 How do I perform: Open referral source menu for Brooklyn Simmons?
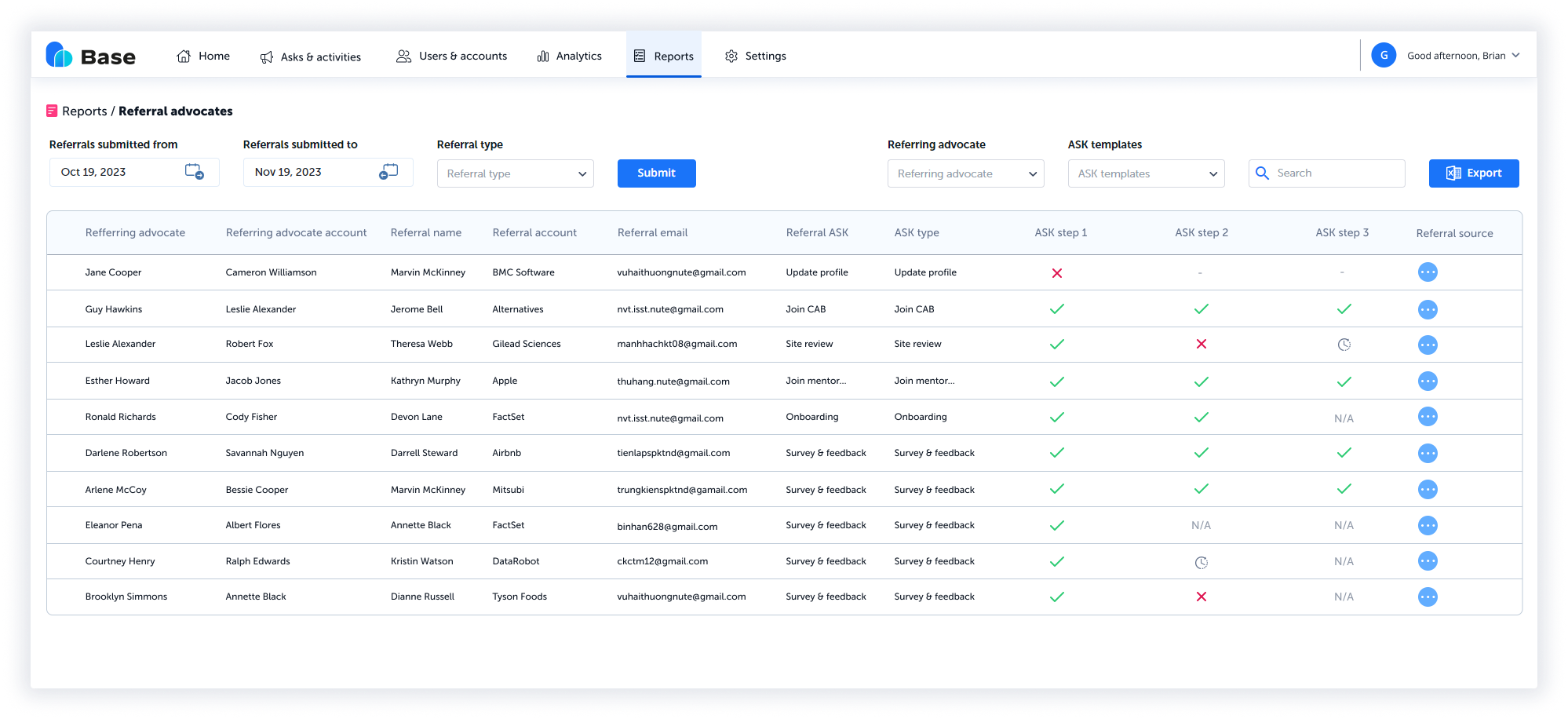1428,597
